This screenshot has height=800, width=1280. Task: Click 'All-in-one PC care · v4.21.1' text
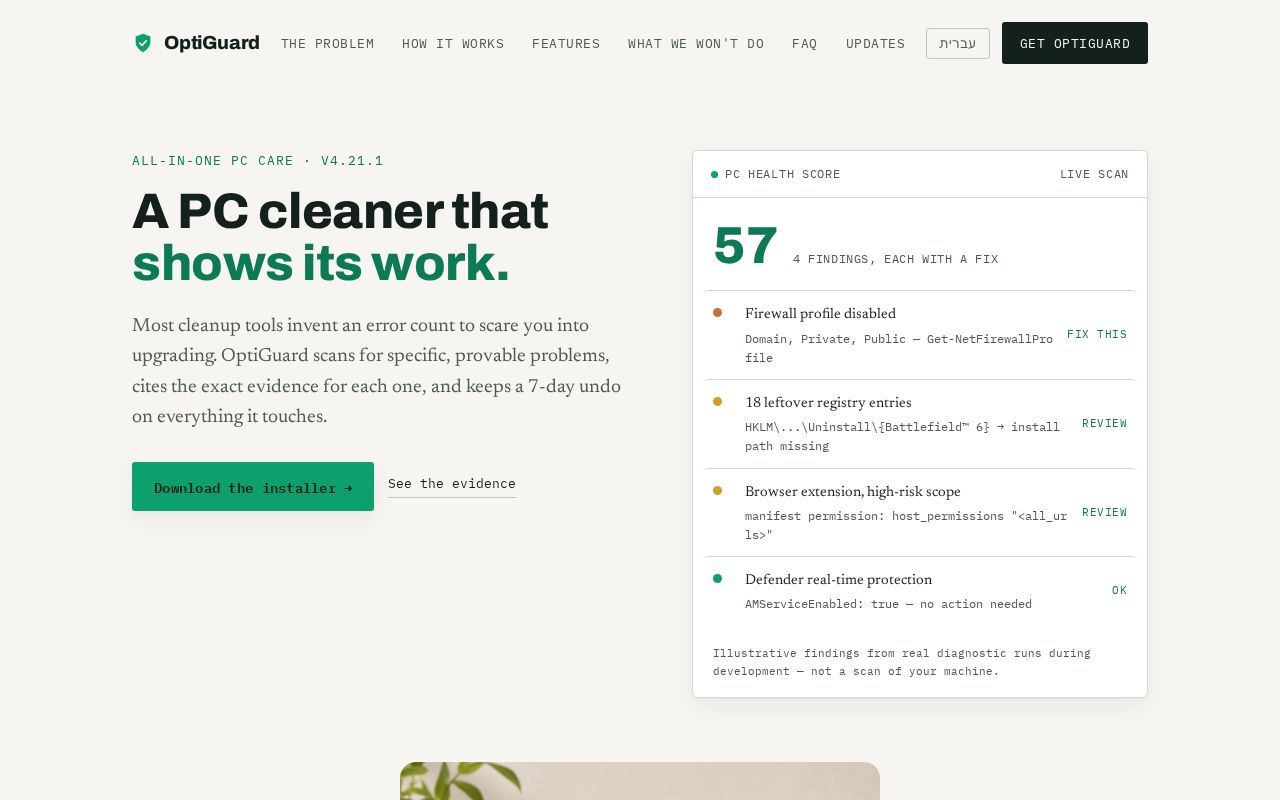pos(258,161)
